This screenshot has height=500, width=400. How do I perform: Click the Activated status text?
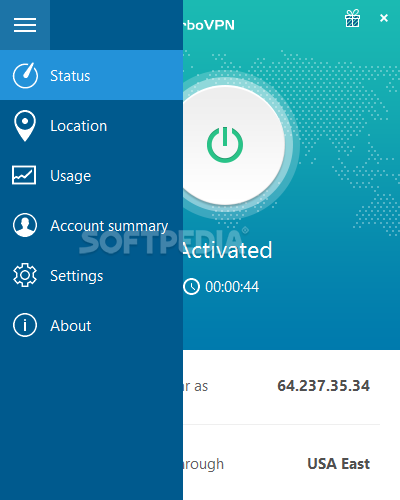(x=228, y=250)
